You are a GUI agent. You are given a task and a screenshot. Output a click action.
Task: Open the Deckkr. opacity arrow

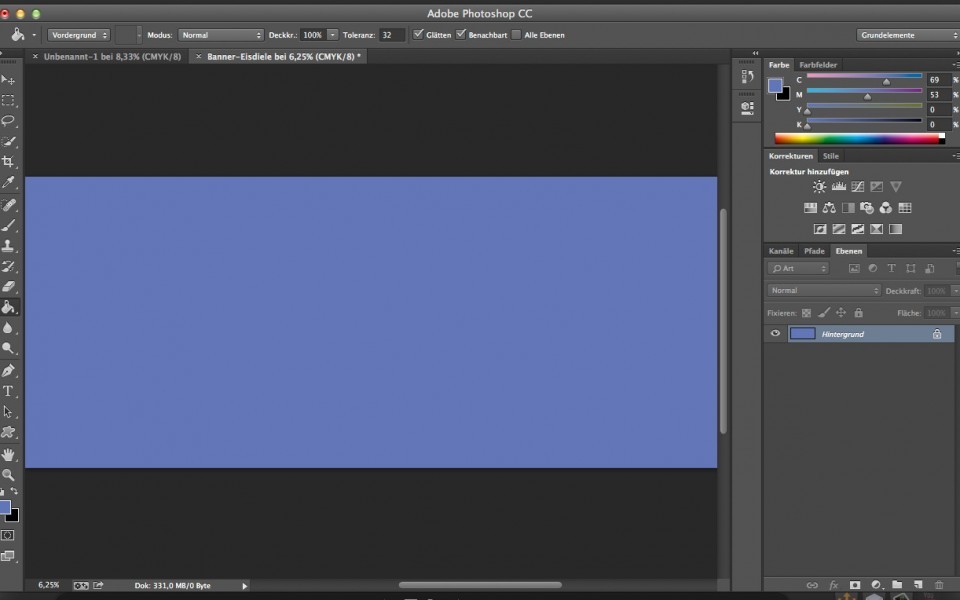click(x=332, y=35)
